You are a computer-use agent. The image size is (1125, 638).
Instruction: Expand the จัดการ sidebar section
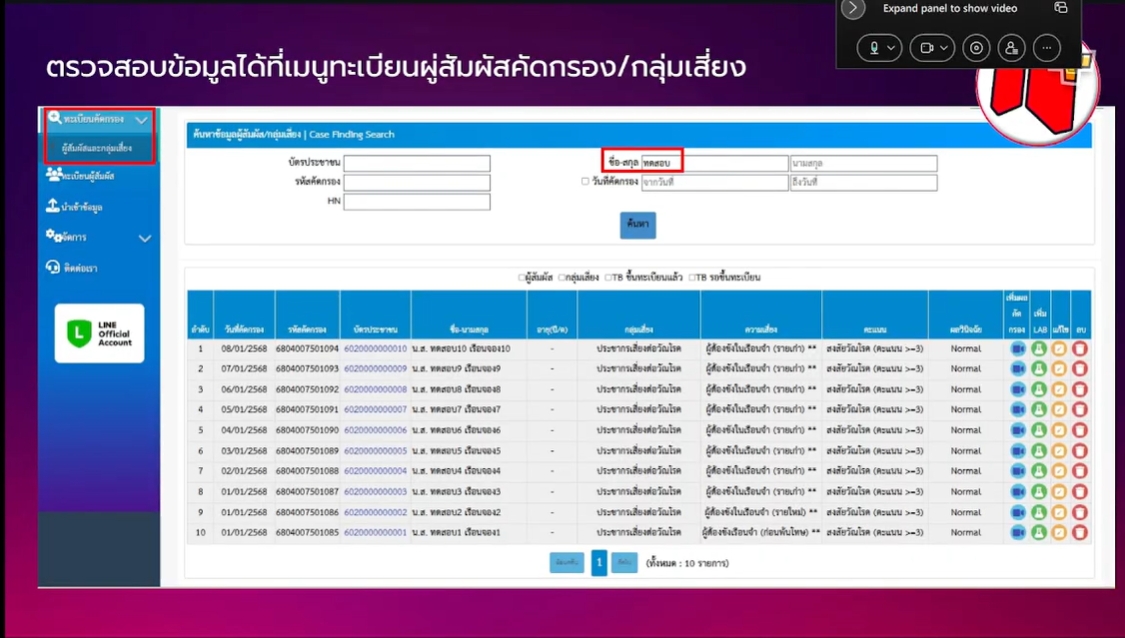145,237
